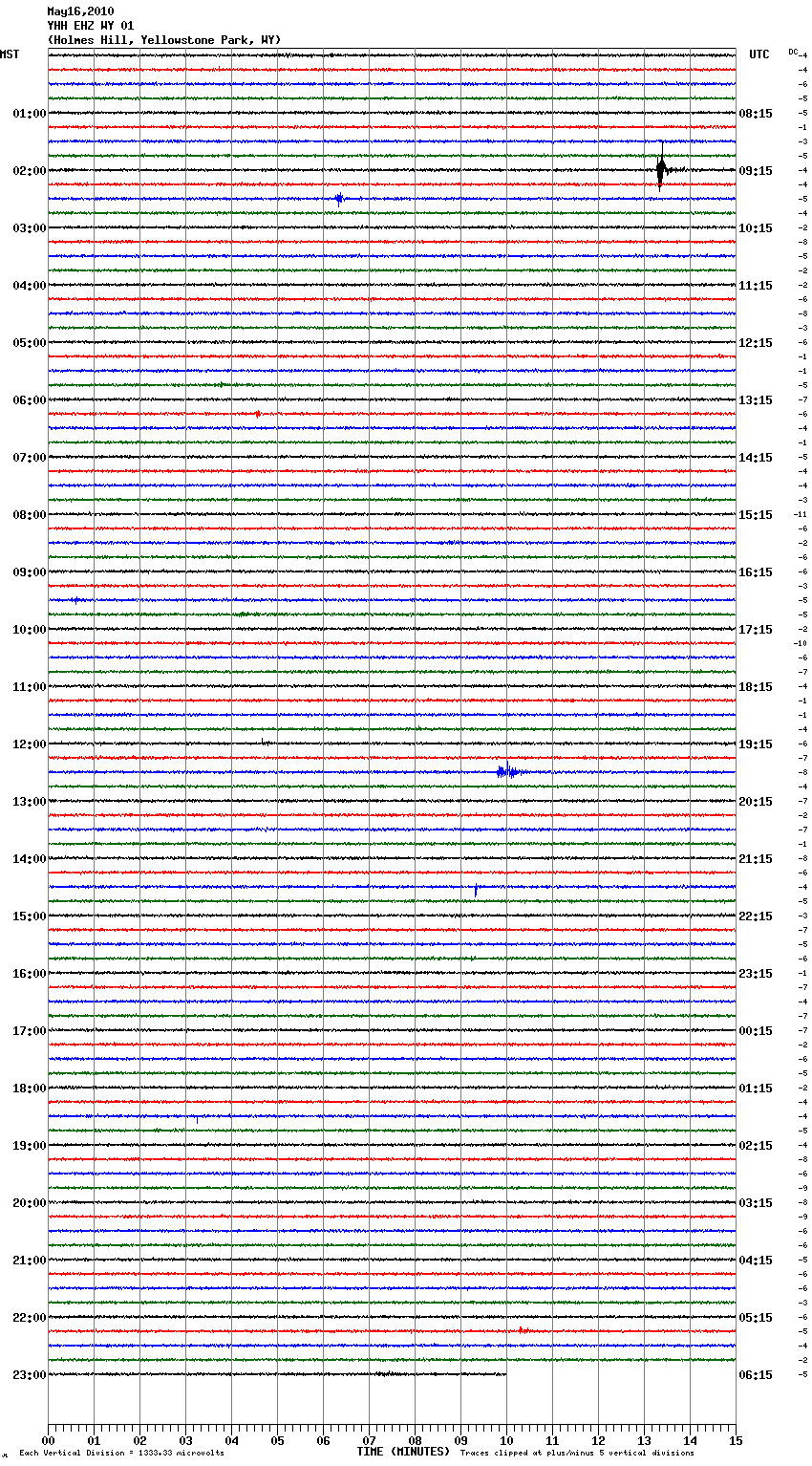
Task: Click the vertical division microvolts footnote
Action: (x=121, y=1454)
